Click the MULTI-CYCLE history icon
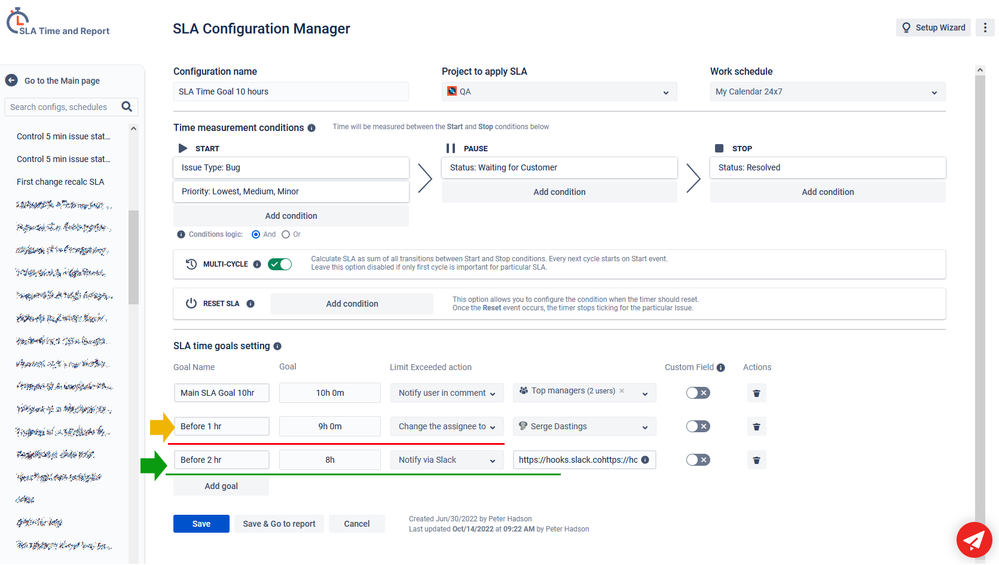Image resolution: width=999 pixels, height=565 pixels. pos(191,264)
